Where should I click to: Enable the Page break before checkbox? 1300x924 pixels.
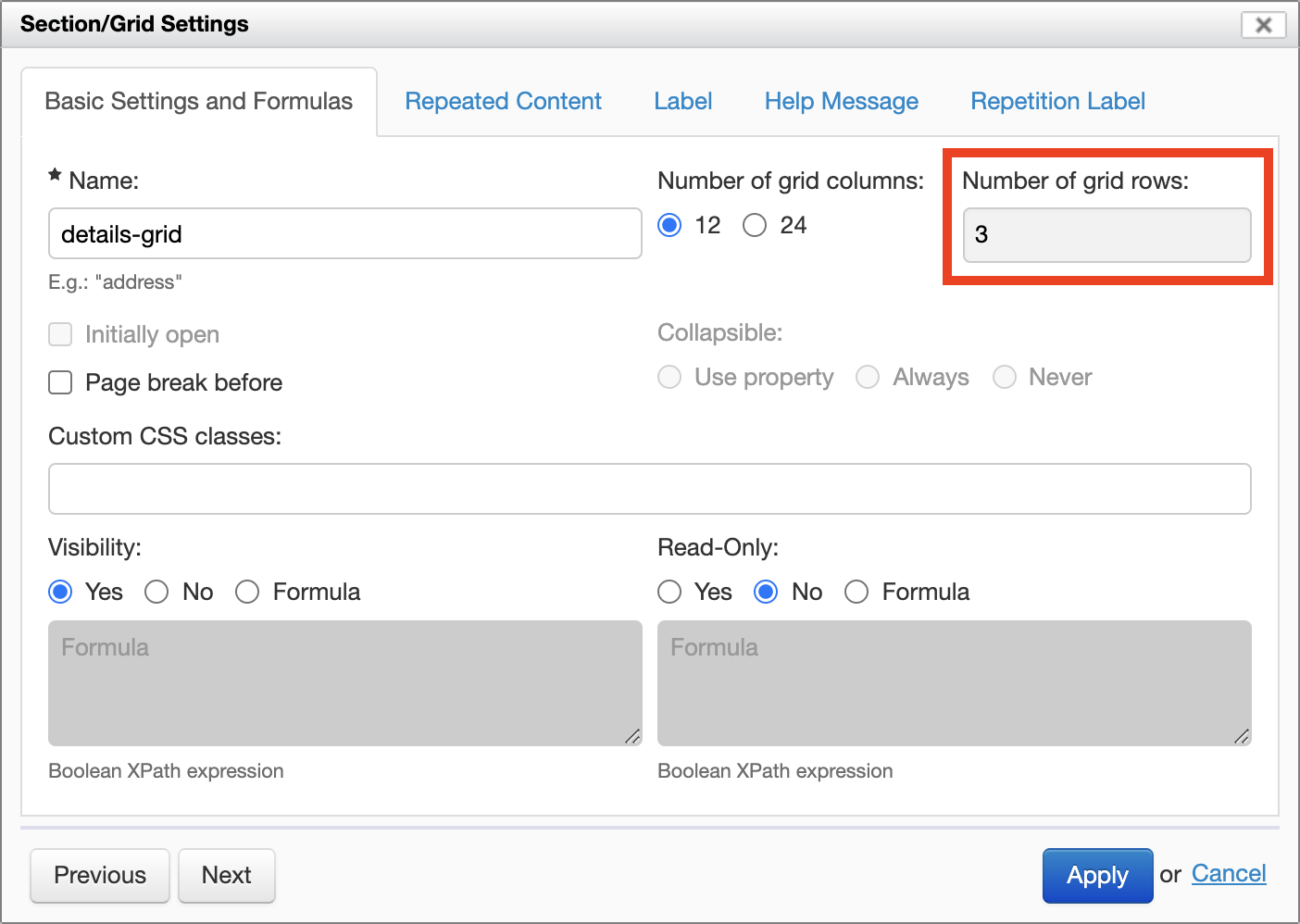click(x=60, y=382)
